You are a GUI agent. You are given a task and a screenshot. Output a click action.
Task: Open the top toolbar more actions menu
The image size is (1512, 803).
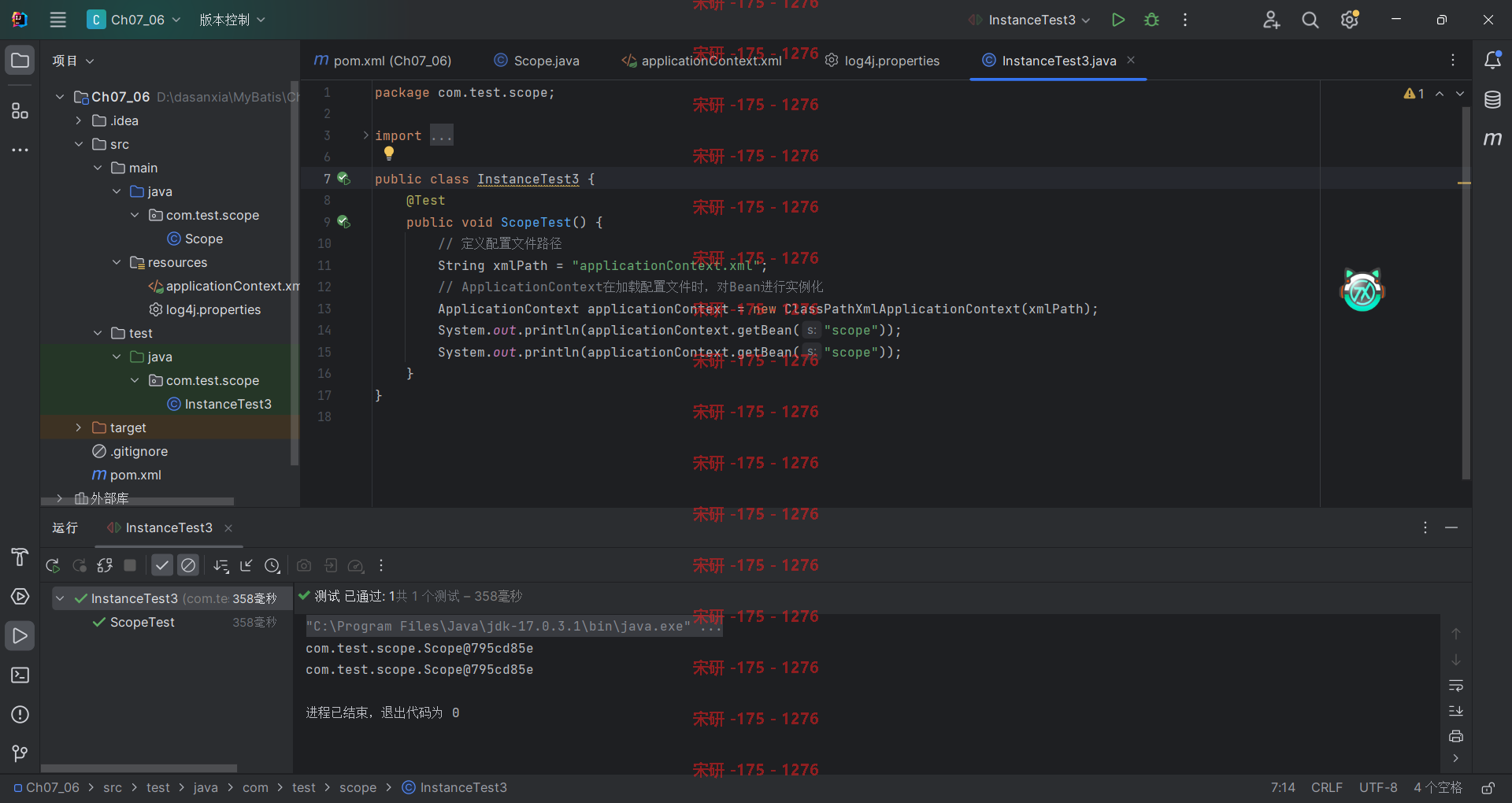click(x=1185, y=20)
